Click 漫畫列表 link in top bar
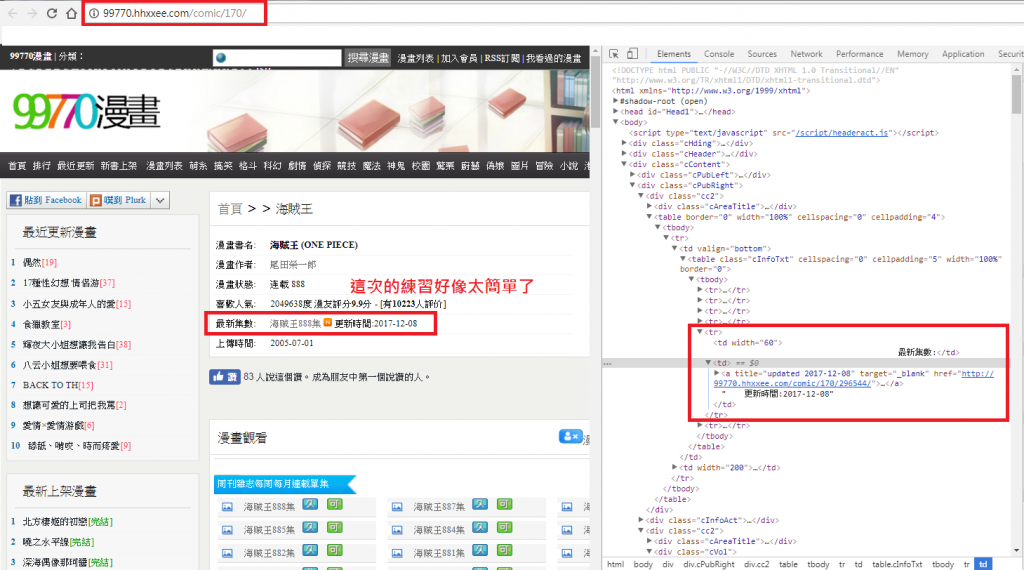The height and width of the screenshot is (570, 1024). 416,58
